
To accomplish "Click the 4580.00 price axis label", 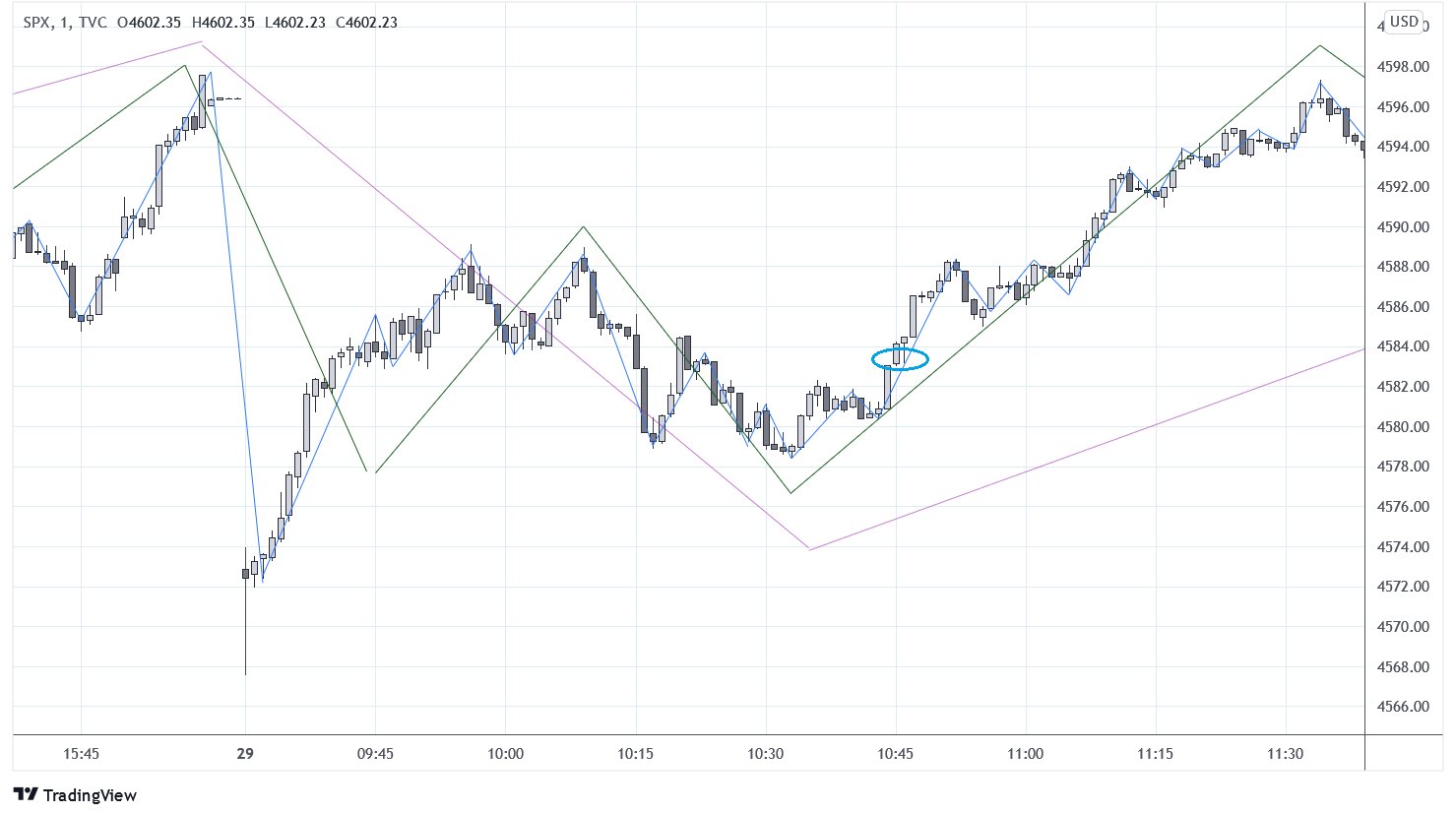I will pyautogui.click(x=1404, y=427).
